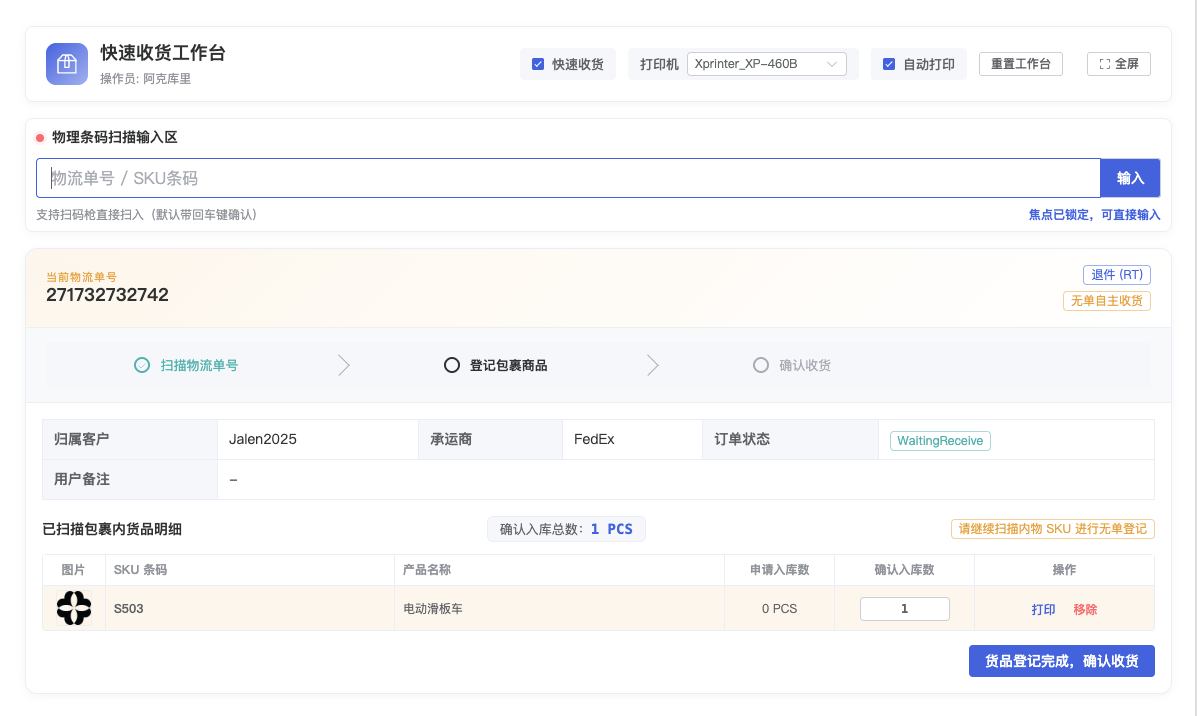Click the blue package workbench logo icon
1197x716 pixels.
pos(66,64)
